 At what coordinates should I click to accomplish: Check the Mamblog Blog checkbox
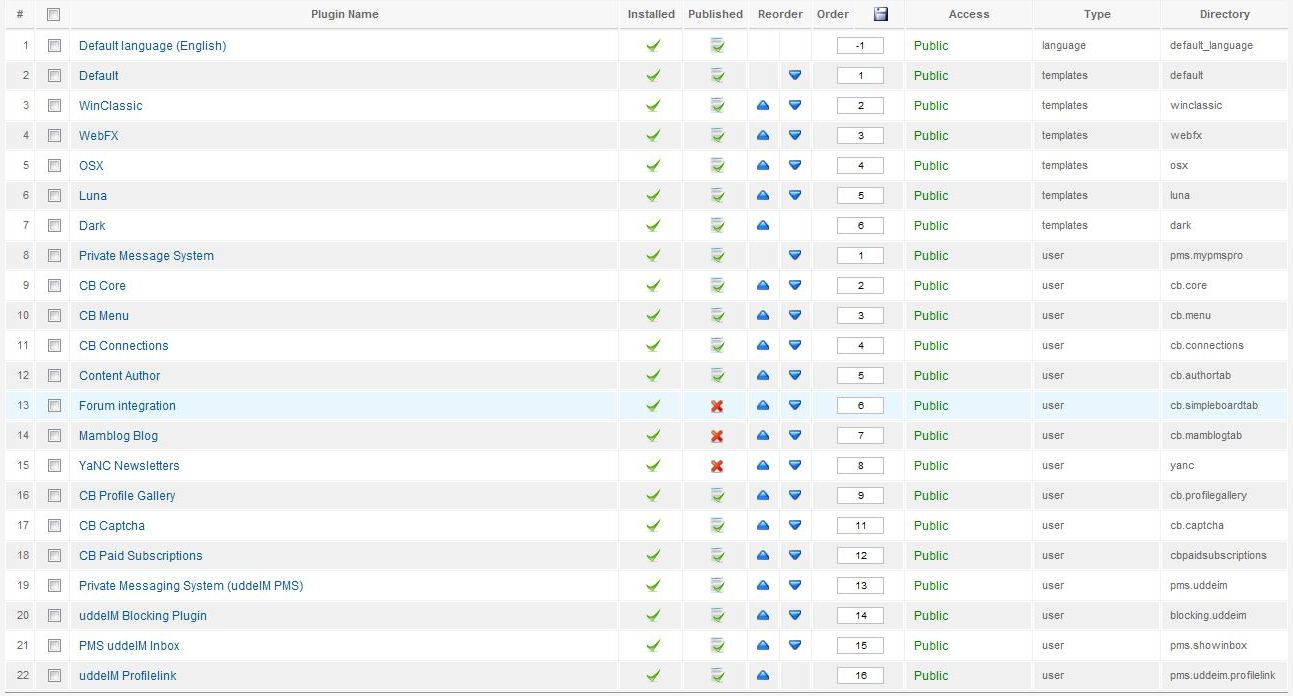click(54, 435)
